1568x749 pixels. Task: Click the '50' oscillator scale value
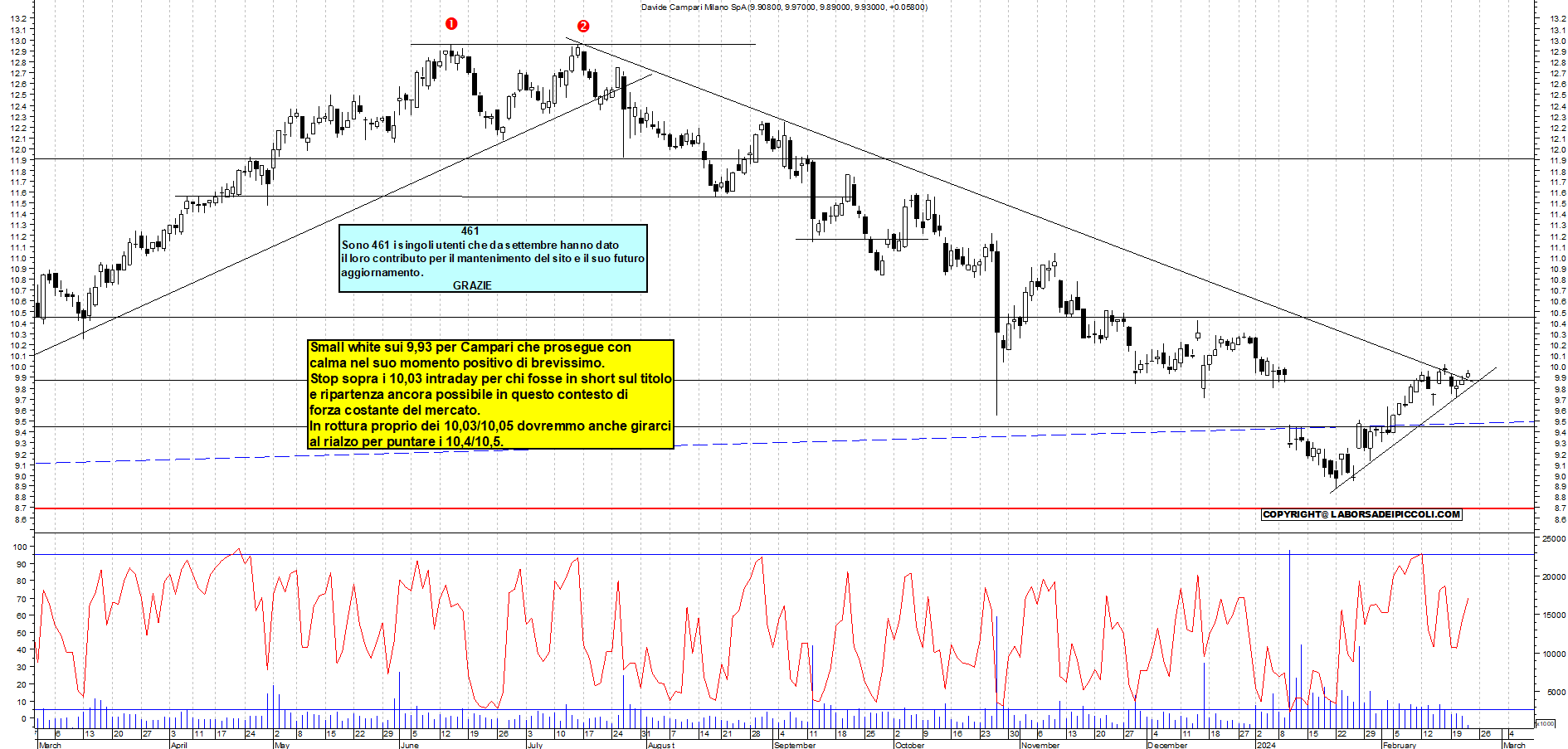[x=22, y=633]
